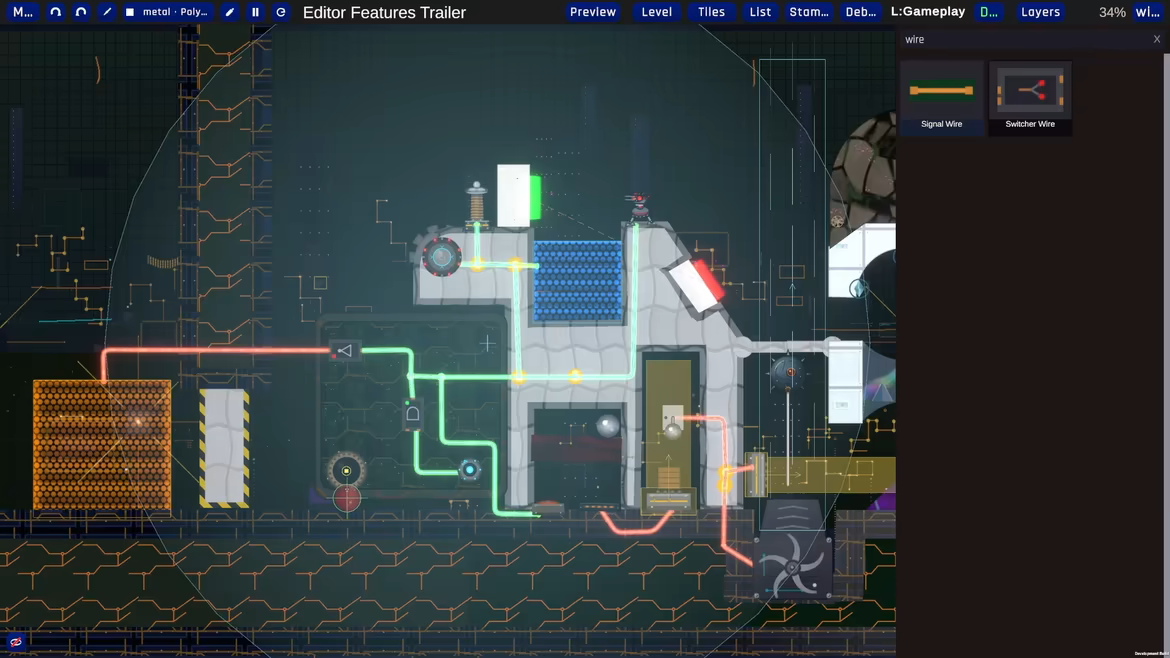
Task: Select the Signal Wire item
Action: (x=942, y=98)
